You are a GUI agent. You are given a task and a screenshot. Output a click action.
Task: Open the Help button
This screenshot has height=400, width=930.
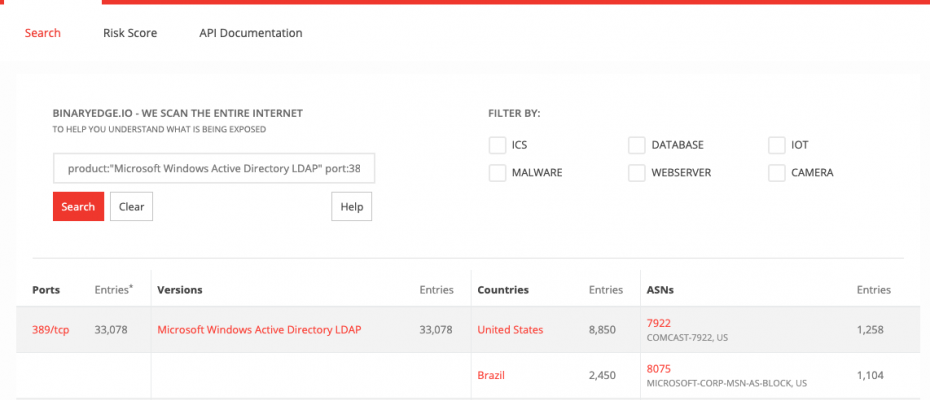click(352, 207)
